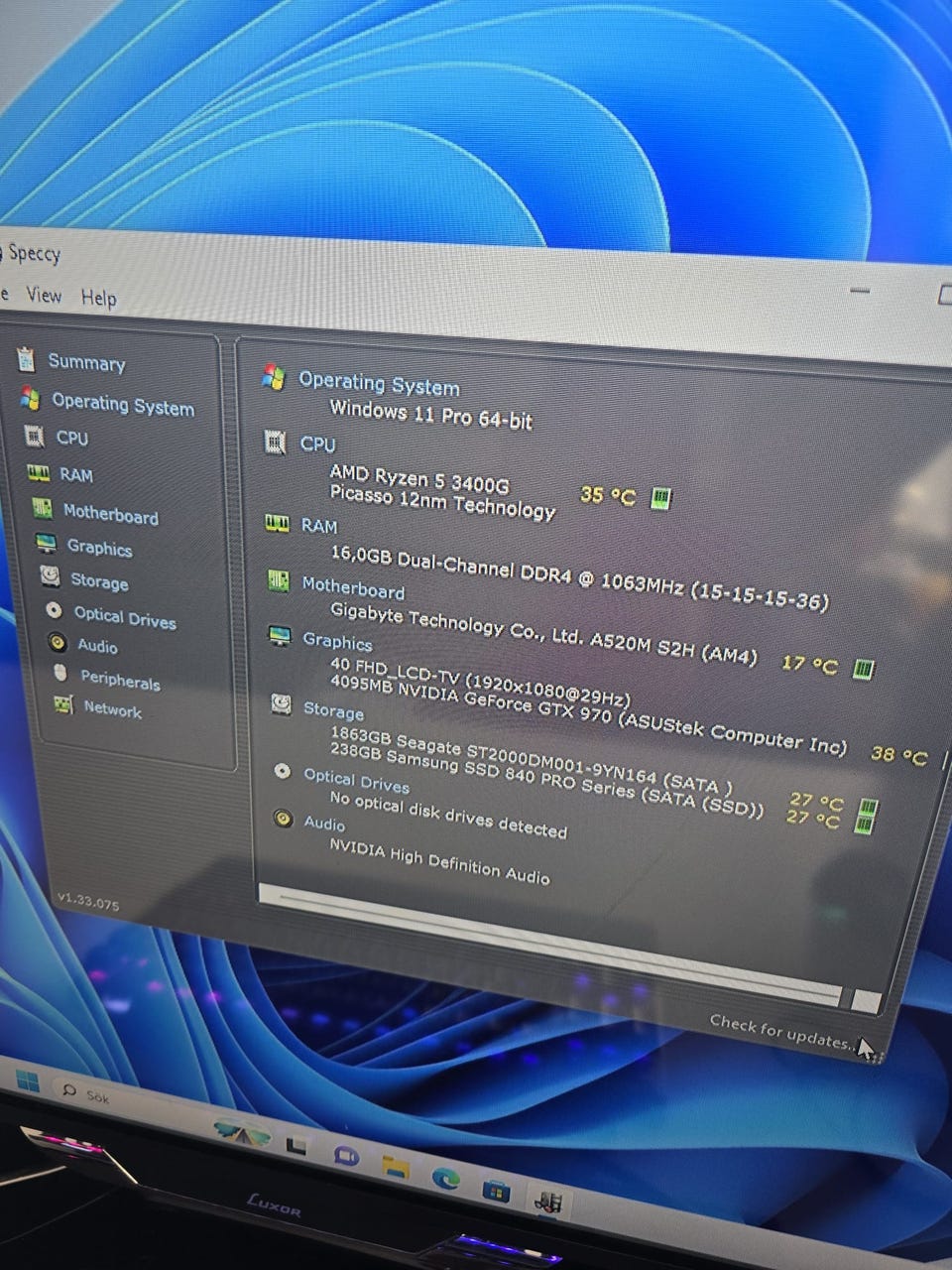Click the Storage heading in the summary pane
Image resolution: width=952 pixels, height=1270 pixels.
pyautogui.click(x=333, y=710)
